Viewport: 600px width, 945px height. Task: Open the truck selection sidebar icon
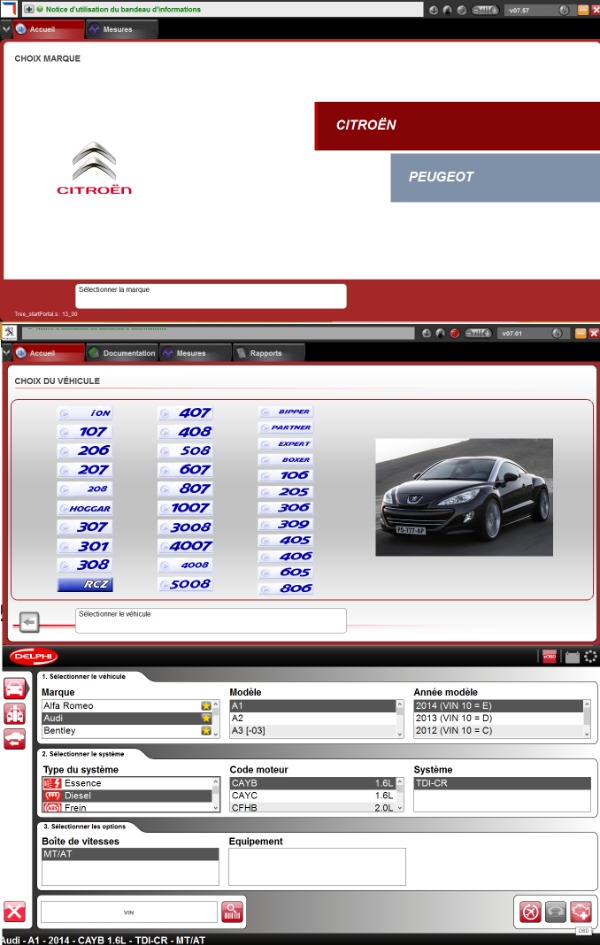pos(15,714)
